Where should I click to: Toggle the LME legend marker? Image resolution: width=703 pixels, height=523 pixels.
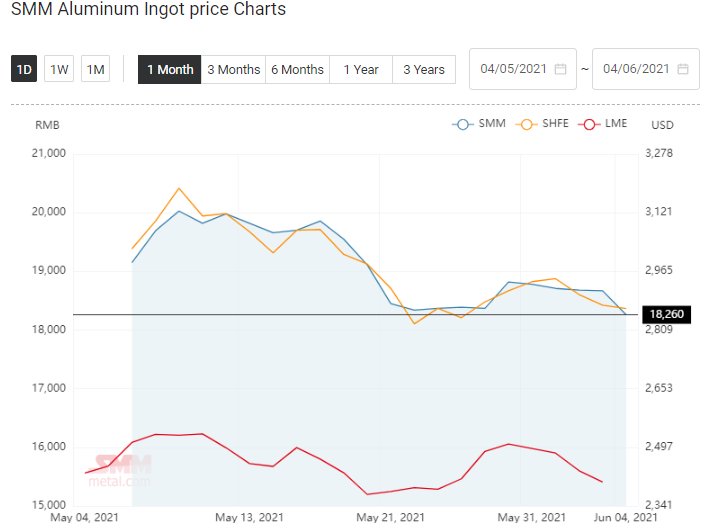[x=589, y=124]
